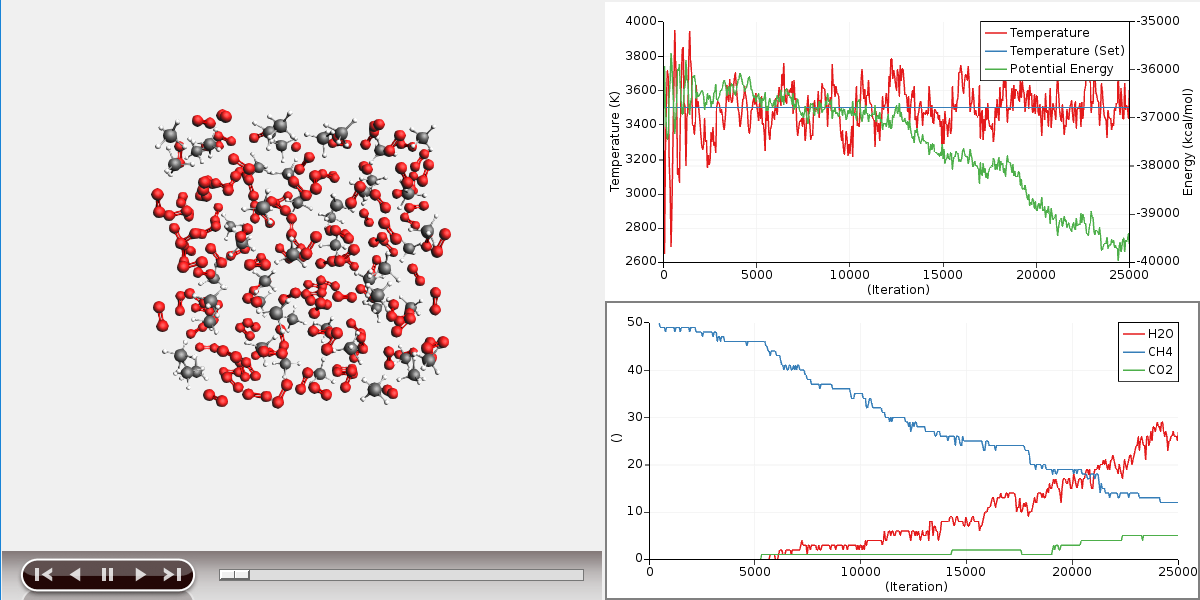Click the green potential energy curve end
Image resolution: width=1200 pixels, height=600 pixels.
pyautogui.click(x=1126, y=238)
